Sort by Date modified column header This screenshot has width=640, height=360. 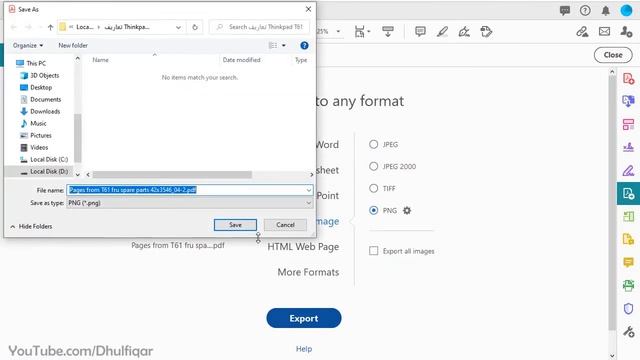pyautogui.click(x=241, y=60)
